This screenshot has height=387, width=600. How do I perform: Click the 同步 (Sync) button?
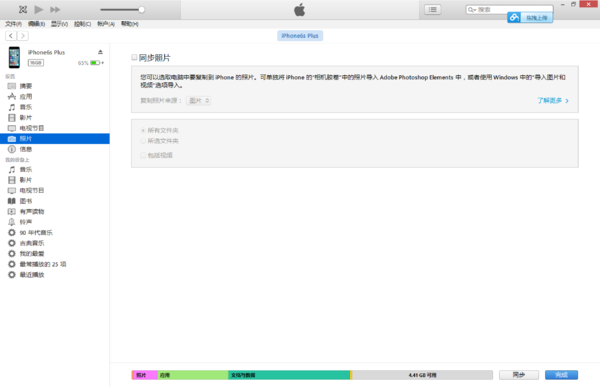[519, 375]
